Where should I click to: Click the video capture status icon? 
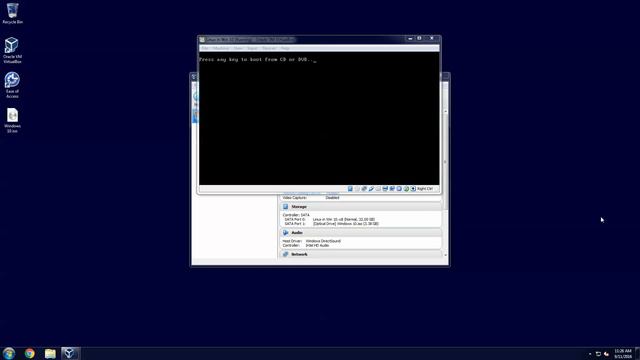[392, 189]
